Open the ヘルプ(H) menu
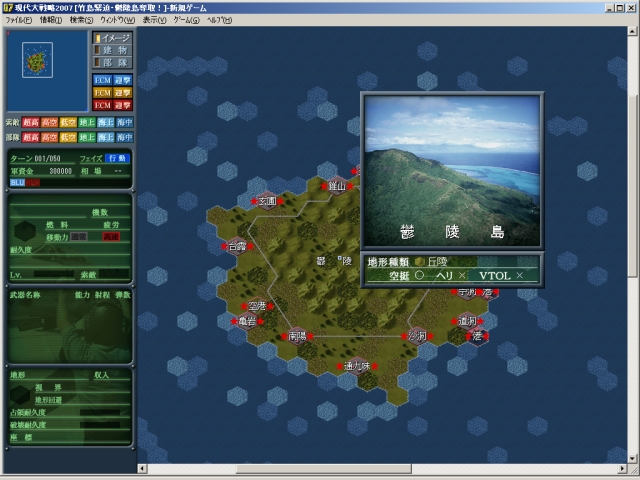This screenshot has height=480, width=640. click(x=220, y=20)
